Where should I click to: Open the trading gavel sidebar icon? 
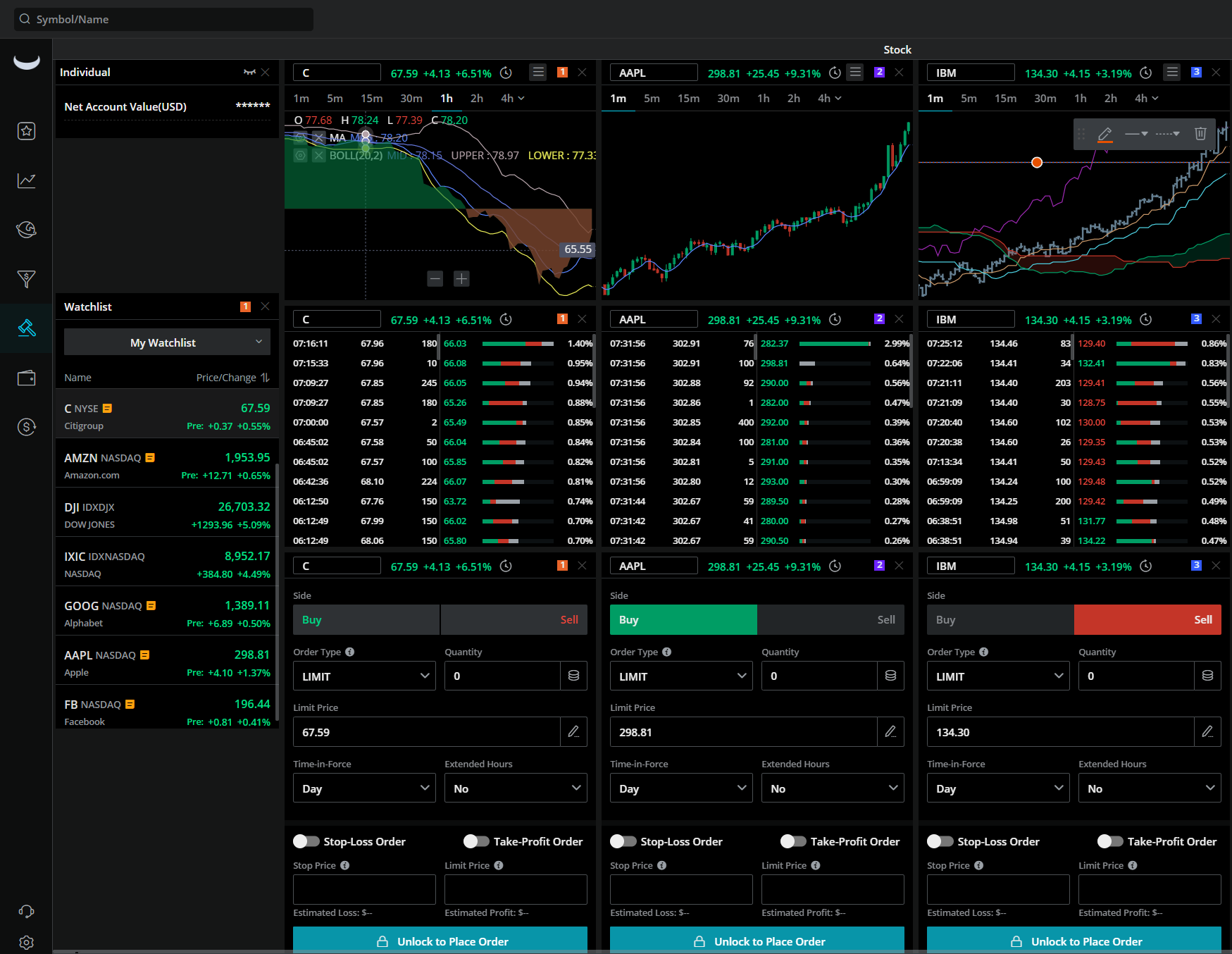coord(26,328)
